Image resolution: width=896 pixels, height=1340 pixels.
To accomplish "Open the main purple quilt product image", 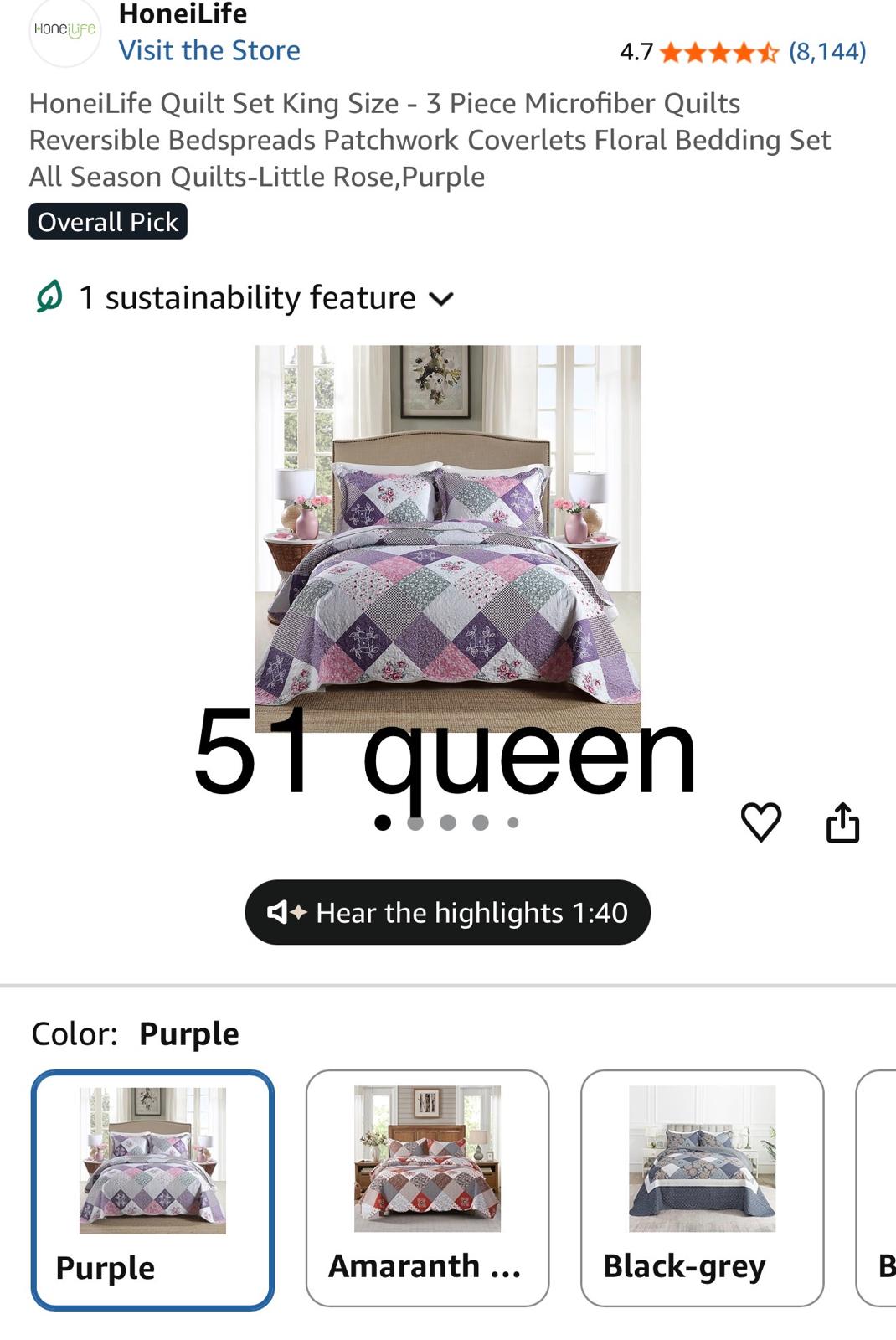I will click(448, 536).
